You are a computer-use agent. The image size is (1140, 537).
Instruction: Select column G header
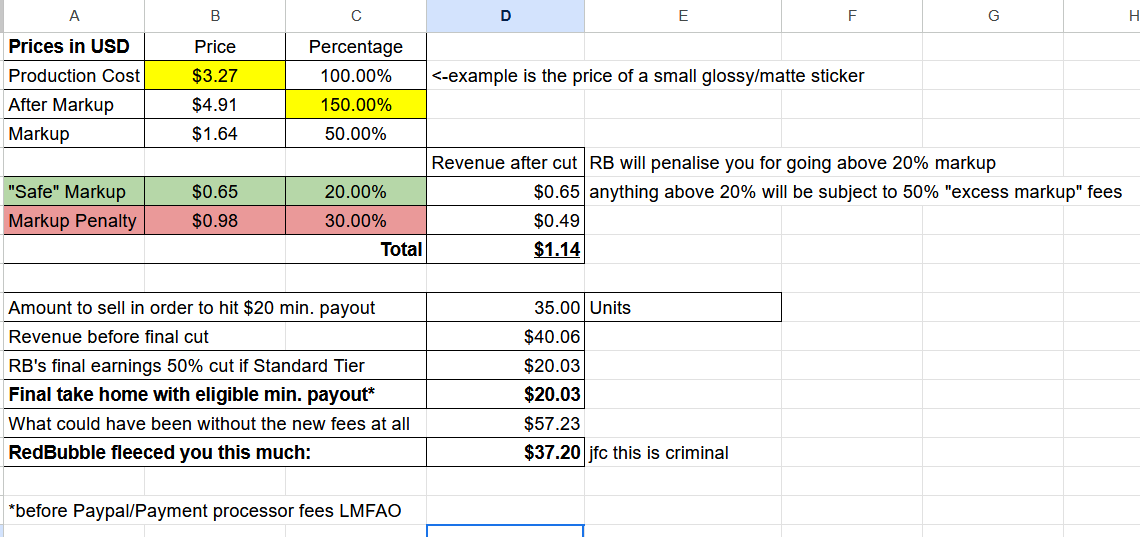pos(992,15)
